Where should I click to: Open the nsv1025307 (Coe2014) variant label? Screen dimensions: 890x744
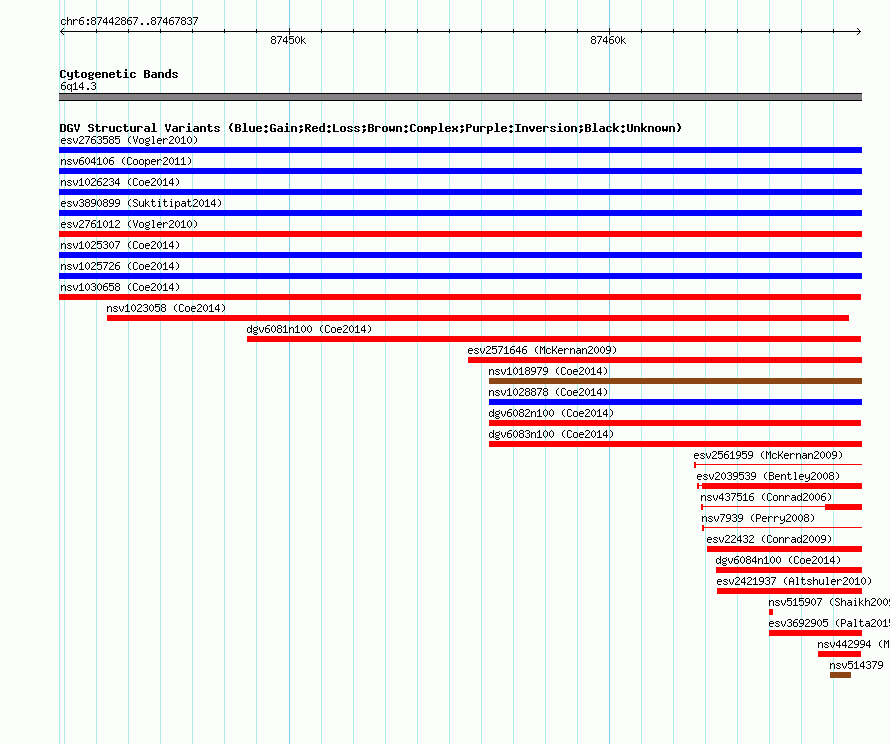coord(120,245)
